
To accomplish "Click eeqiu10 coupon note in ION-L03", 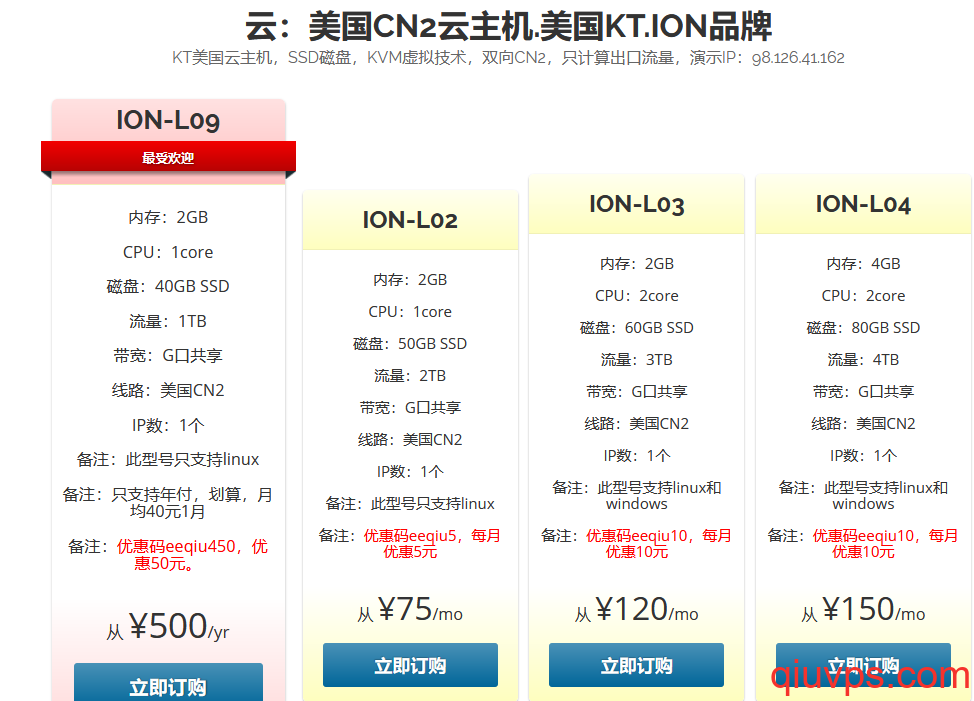I will (636, 543).
